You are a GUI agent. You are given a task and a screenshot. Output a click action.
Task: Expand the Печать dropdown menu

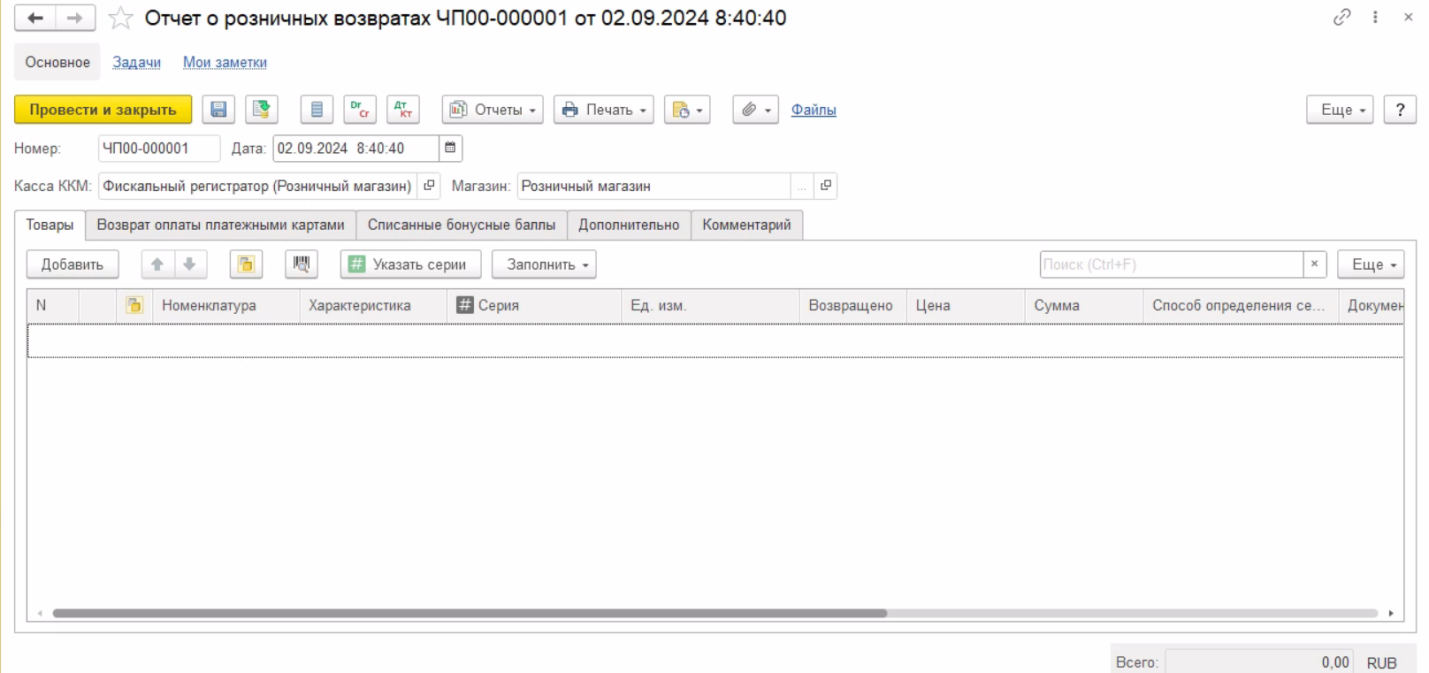point(603,110)
